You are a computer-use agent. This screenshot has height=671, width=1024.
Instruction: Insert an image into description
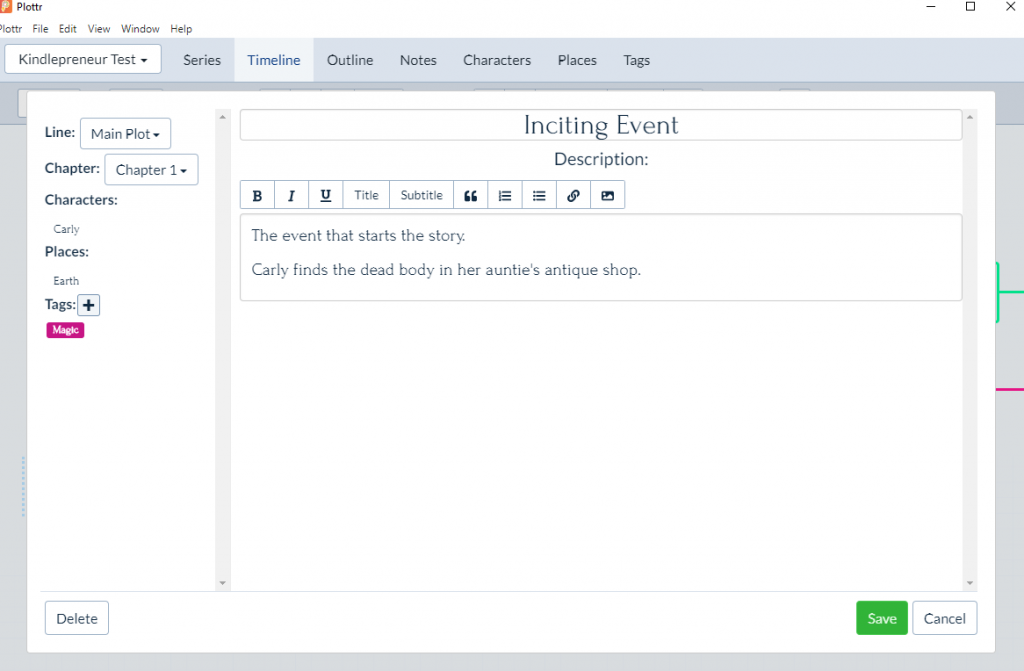607,195
